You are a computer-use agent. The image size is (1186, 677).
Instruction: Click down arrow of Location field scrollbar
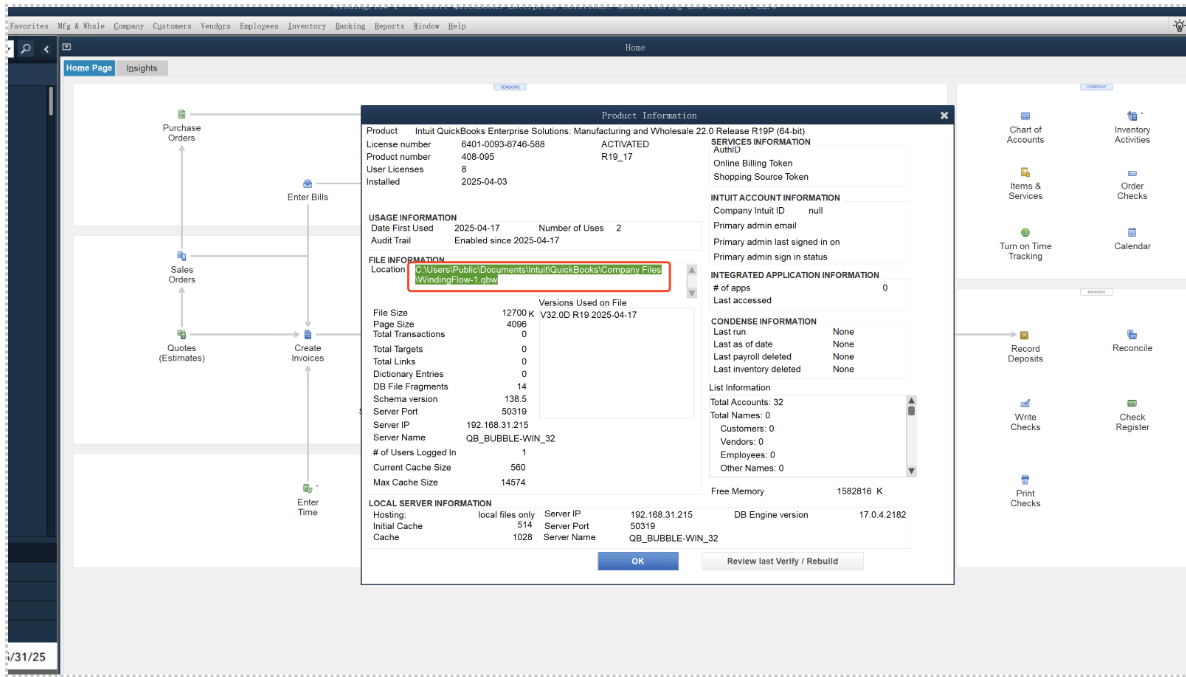691,293
